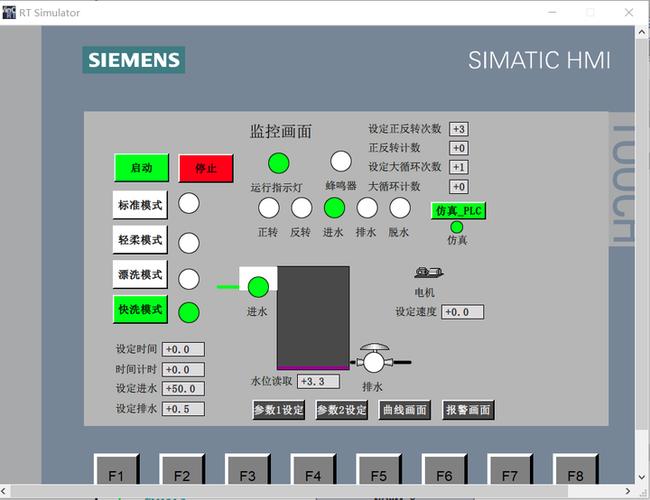Click the 水位读取 field showing +3.3
This screenshot has height=500, width=650.
318,381
